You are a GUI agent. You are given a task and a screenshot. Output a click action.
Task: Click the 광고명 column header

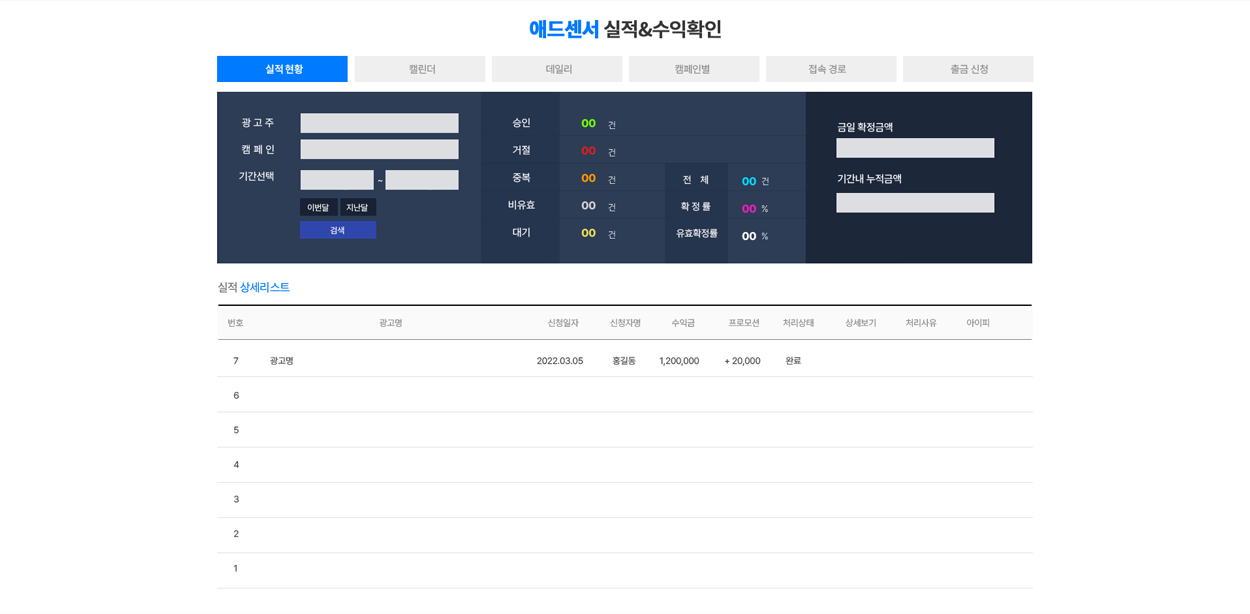[390, 323]
